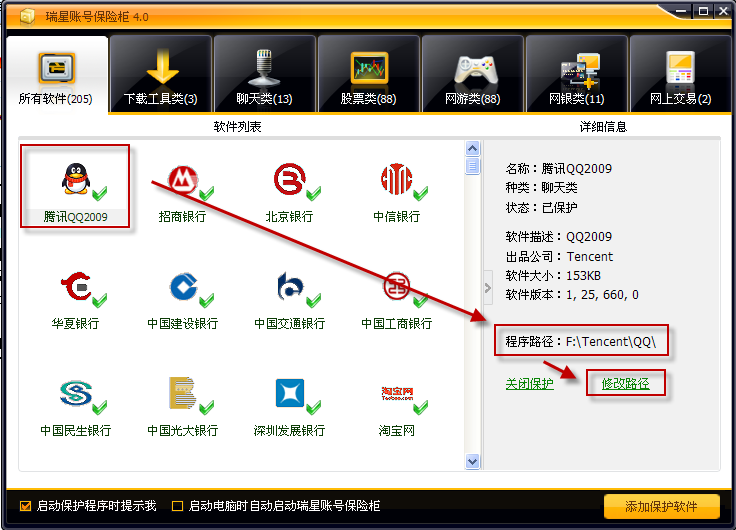Select the 腾讯QQ2009 penguin icon

[x=76, y=179]
